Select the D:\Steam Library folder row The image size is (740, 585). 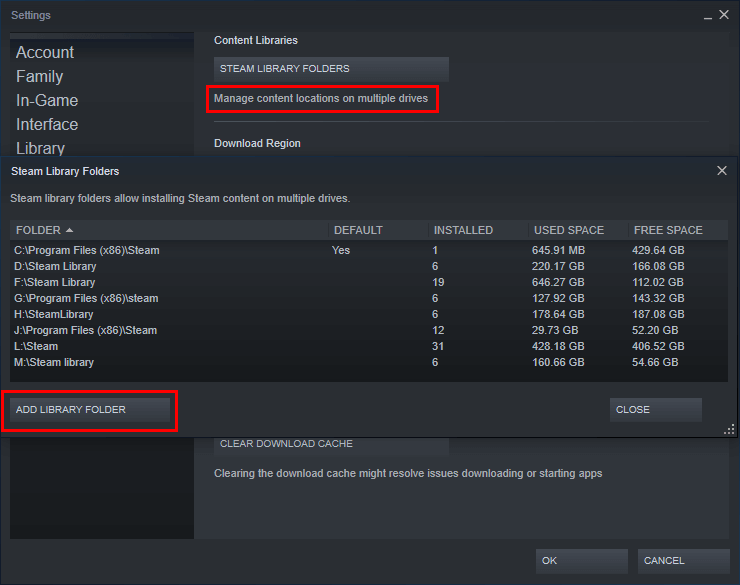(369, 266)
